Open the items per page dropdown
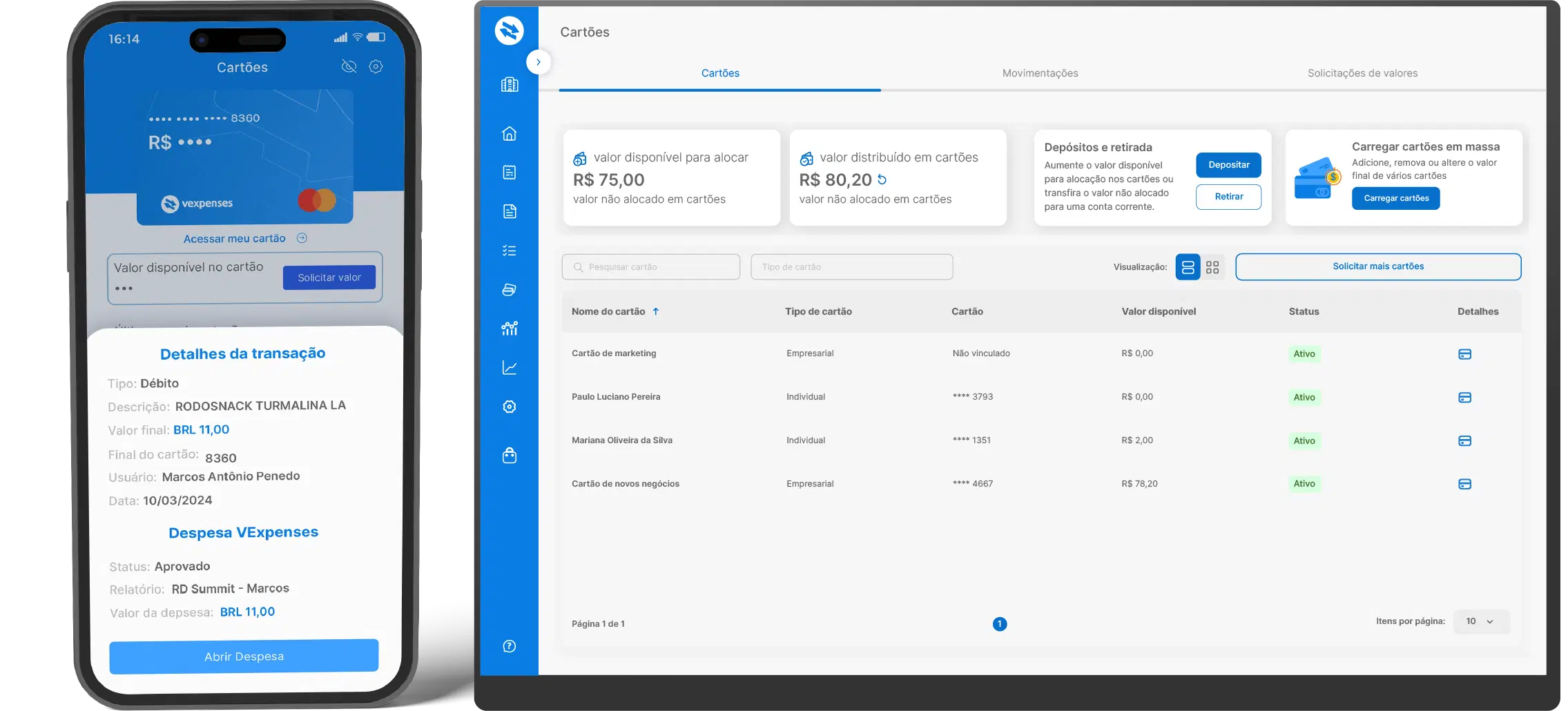 [1481, 621]
